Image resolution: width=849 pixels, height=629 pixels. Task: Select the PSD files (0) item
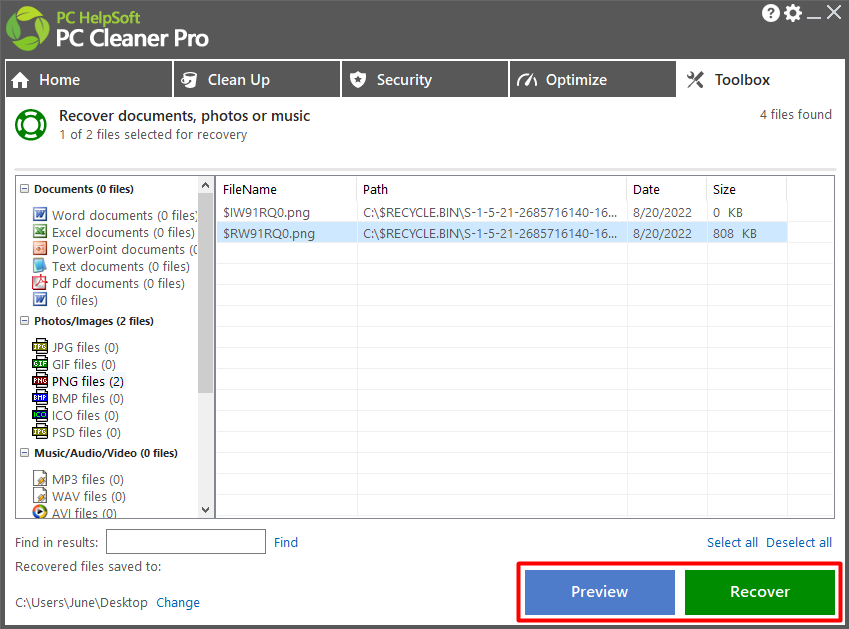tap(86, 433)
